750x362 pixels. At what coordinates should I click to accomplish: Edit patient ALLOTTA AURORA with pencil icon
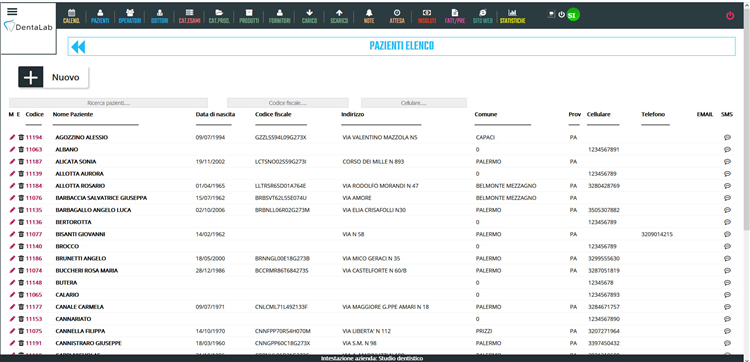(x=12, y=174)
